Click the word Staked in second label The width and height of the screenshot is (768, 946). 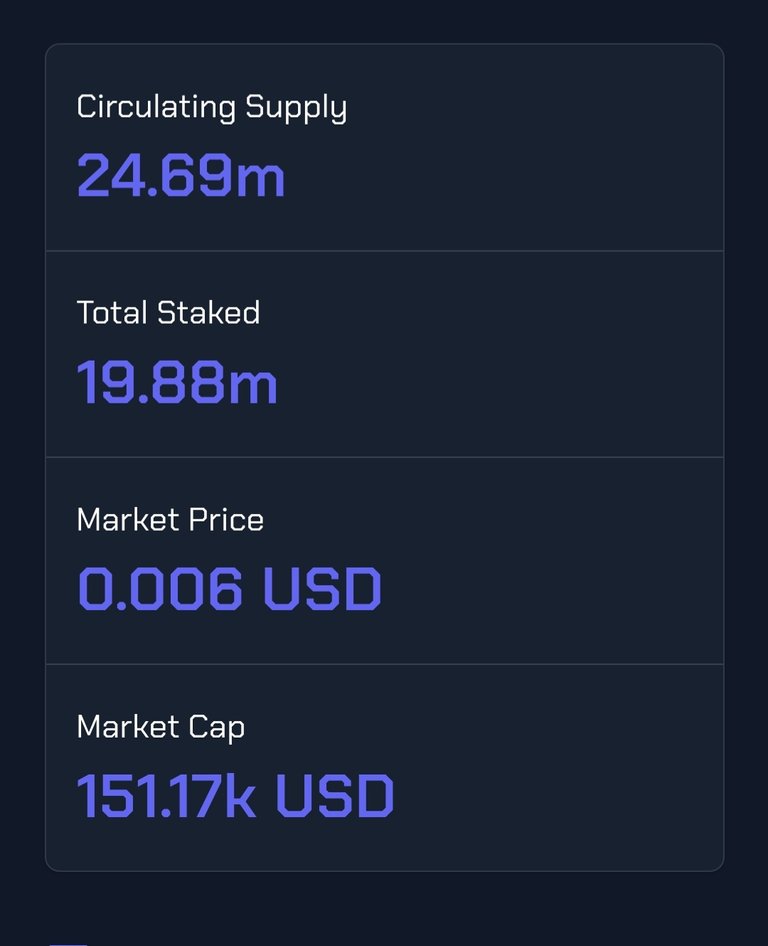coord(209,313)
